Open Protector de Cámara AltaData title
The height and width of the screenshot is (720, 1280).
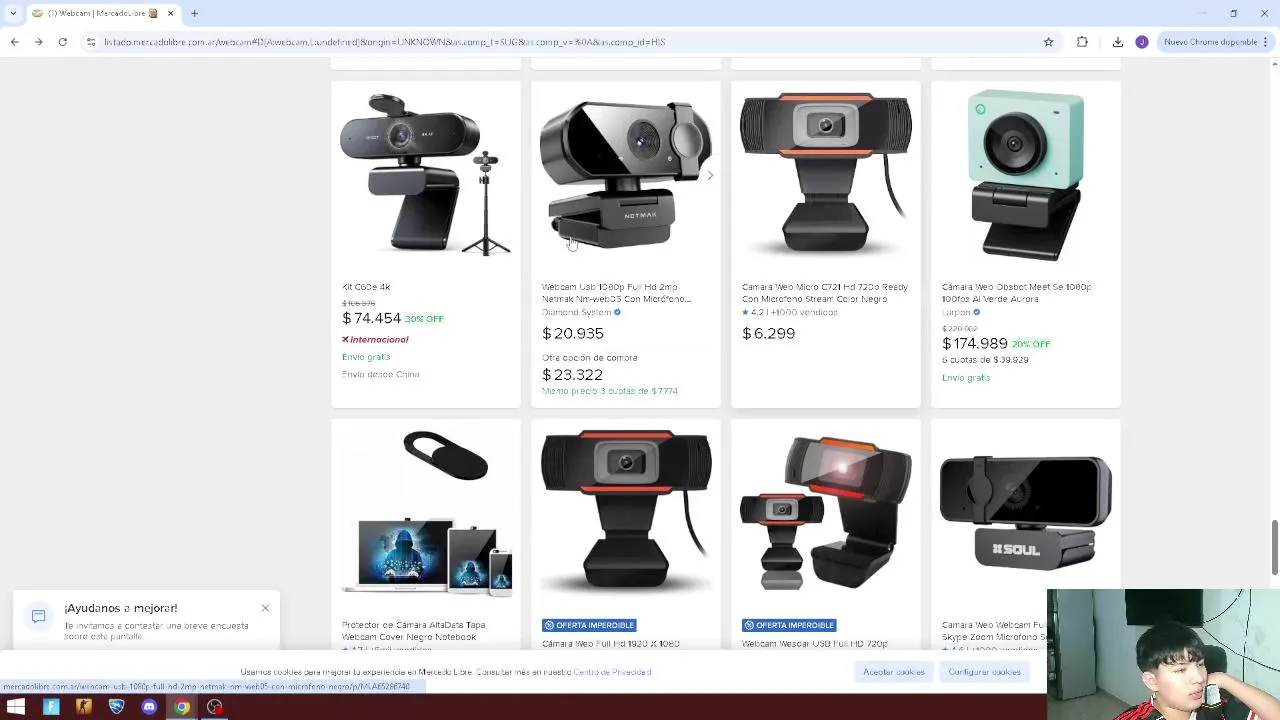(x=414, y=631)
